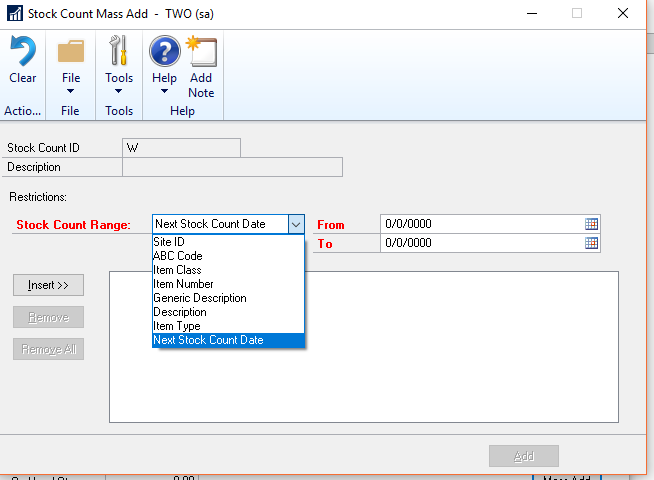654x480 pixels.
Task: Open the Tools wrench icon menu
Action: pos(119,52)
